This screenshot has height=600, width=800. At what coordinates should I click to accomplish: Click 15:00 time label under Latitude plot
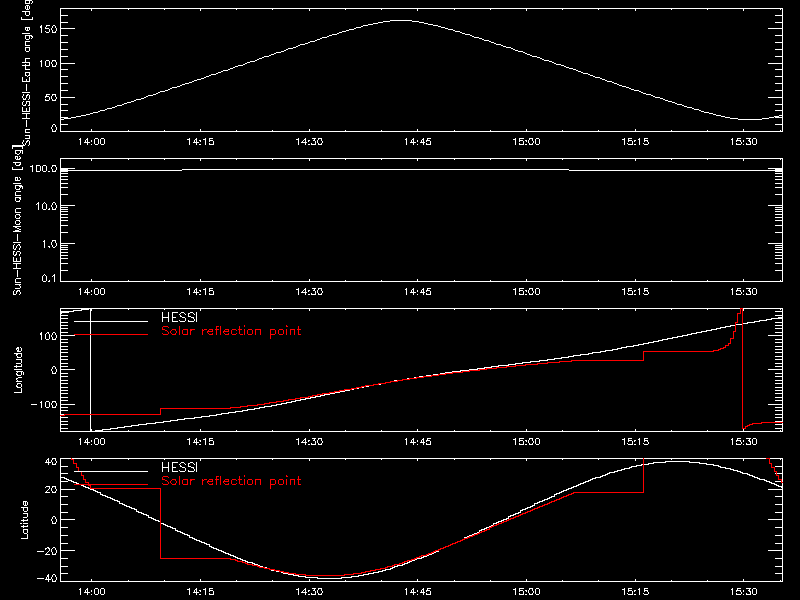pos(526,592)
